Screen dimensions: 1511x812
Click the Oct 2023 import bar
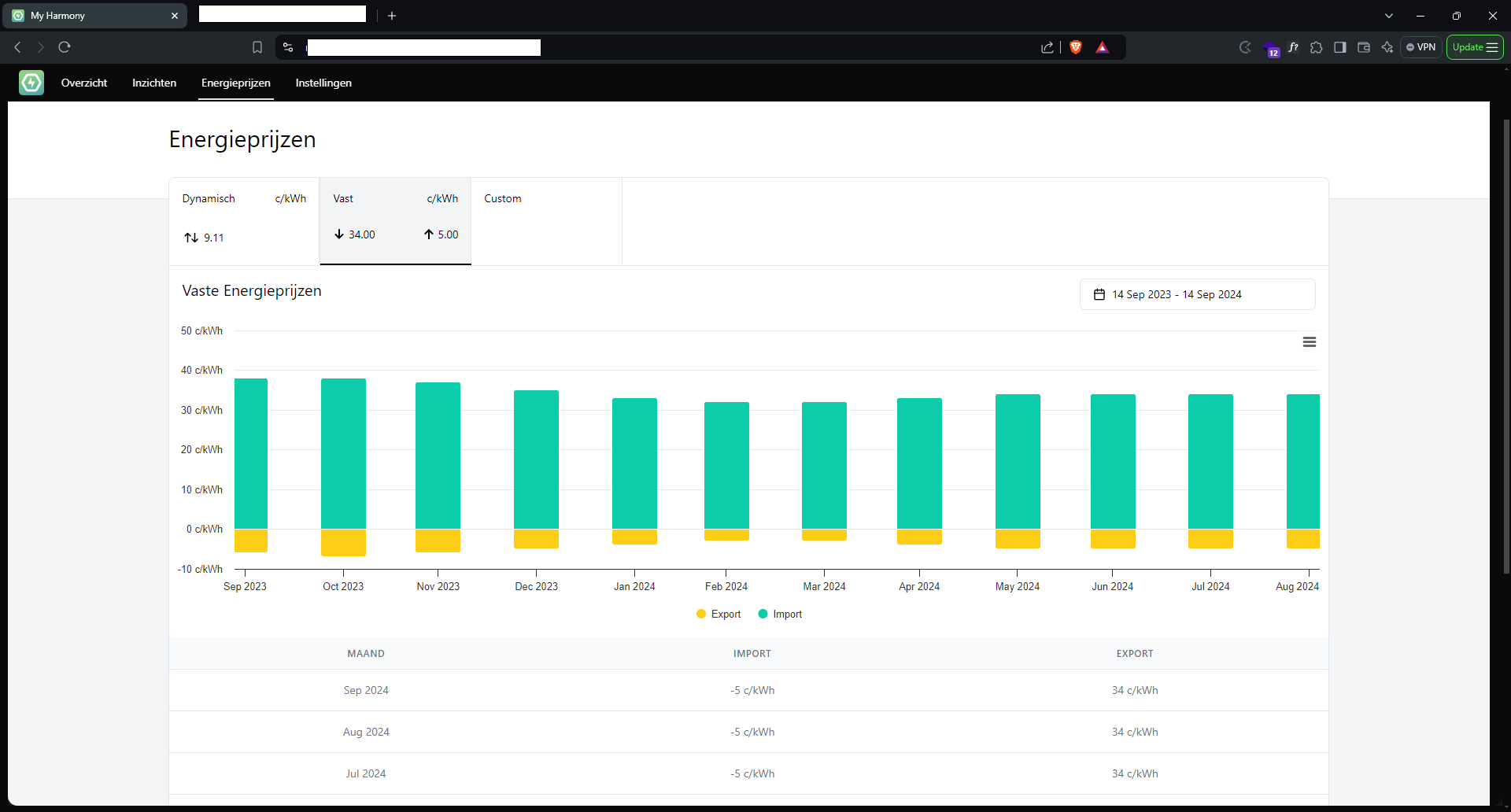click(x=343, y=453)
